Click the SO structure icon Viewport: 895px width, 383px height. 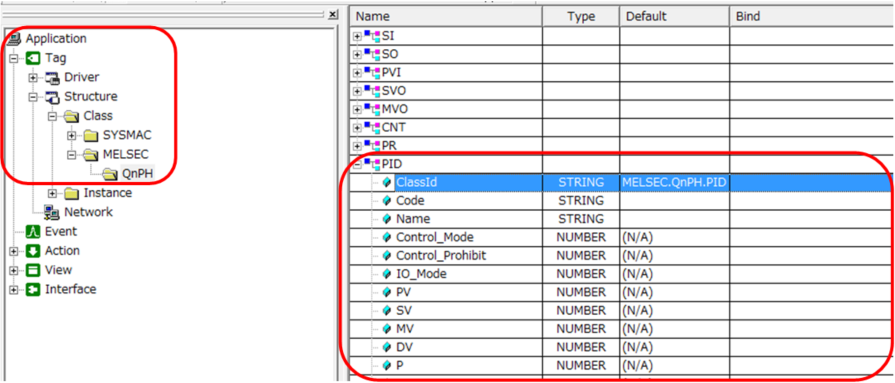(372, 55)
